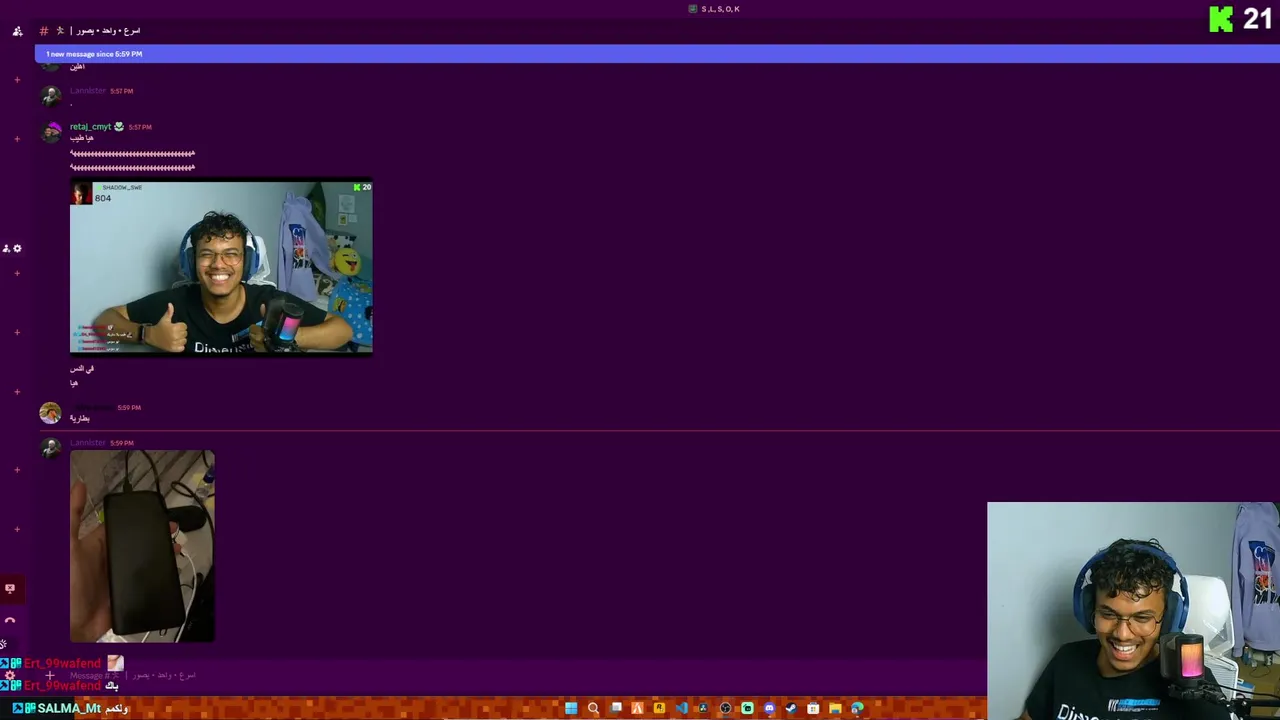Stop screen sharing icon in left sidebar
This screenshot has height=720, width=1280.
pyautogui.click(x=10, y=588)
